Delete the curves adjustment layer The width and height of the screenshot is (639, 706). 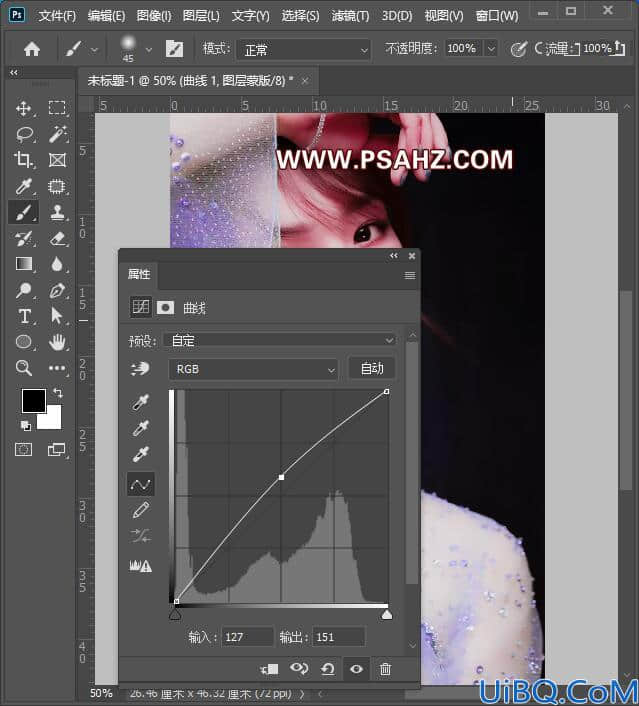tap(385, 669)
